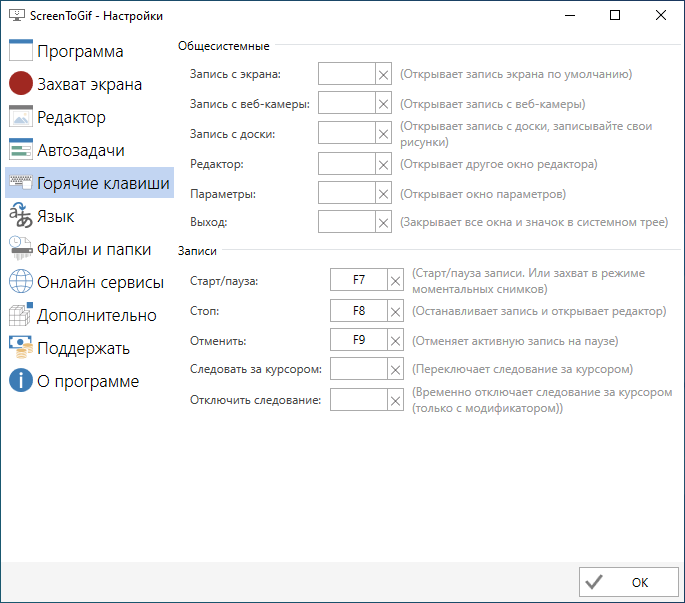The height and width of the screenshot is (603, 685).
Task: Select the Редактор sidebar label
Action: (x=71, y=117)
